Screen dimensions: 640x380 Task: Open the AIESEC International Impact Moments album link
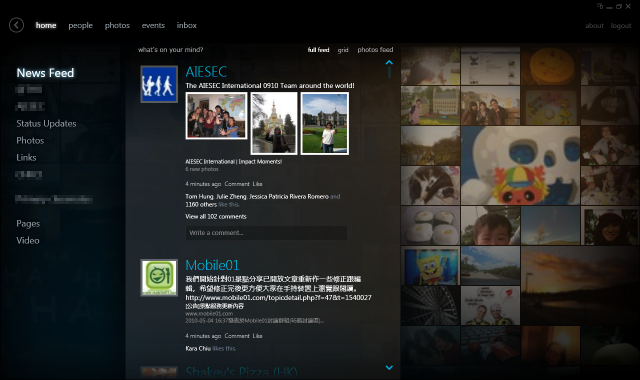pyautogui.click(x=233, y=162)
